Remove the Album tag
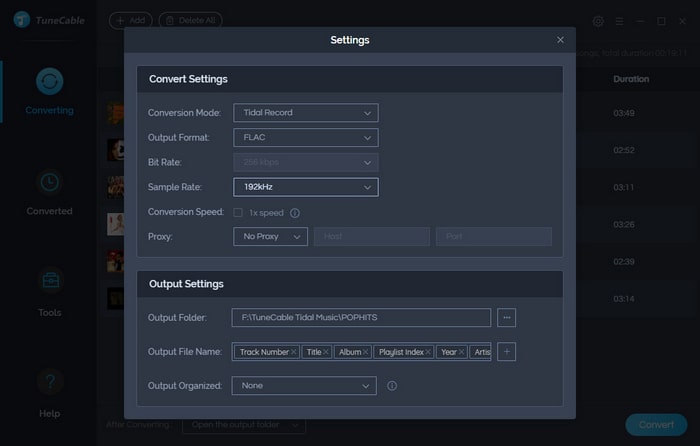This screenshot has width=700, height=446. pyautogui.click(x=365, y=352)
